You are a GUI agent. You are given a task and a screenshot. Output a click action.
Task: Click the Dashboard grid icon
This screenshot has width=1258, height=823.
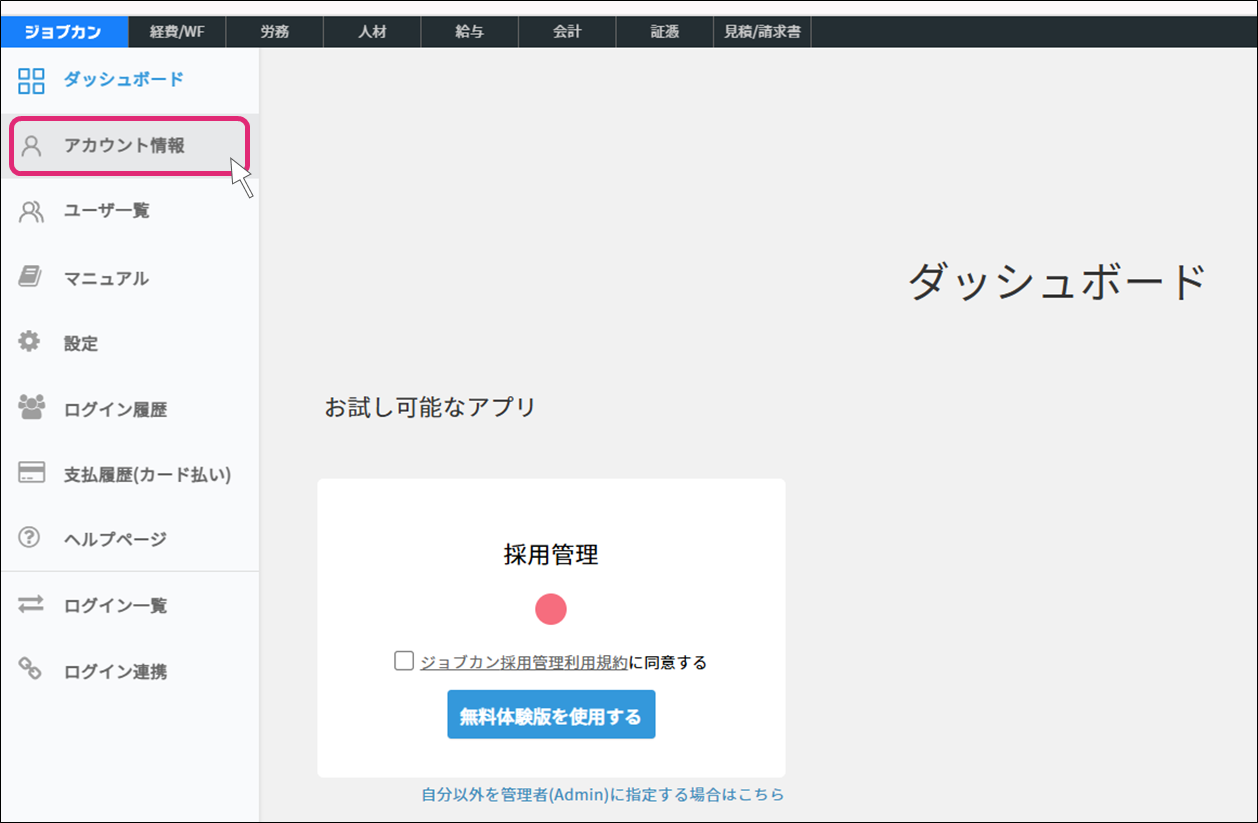tap(32, 80)
